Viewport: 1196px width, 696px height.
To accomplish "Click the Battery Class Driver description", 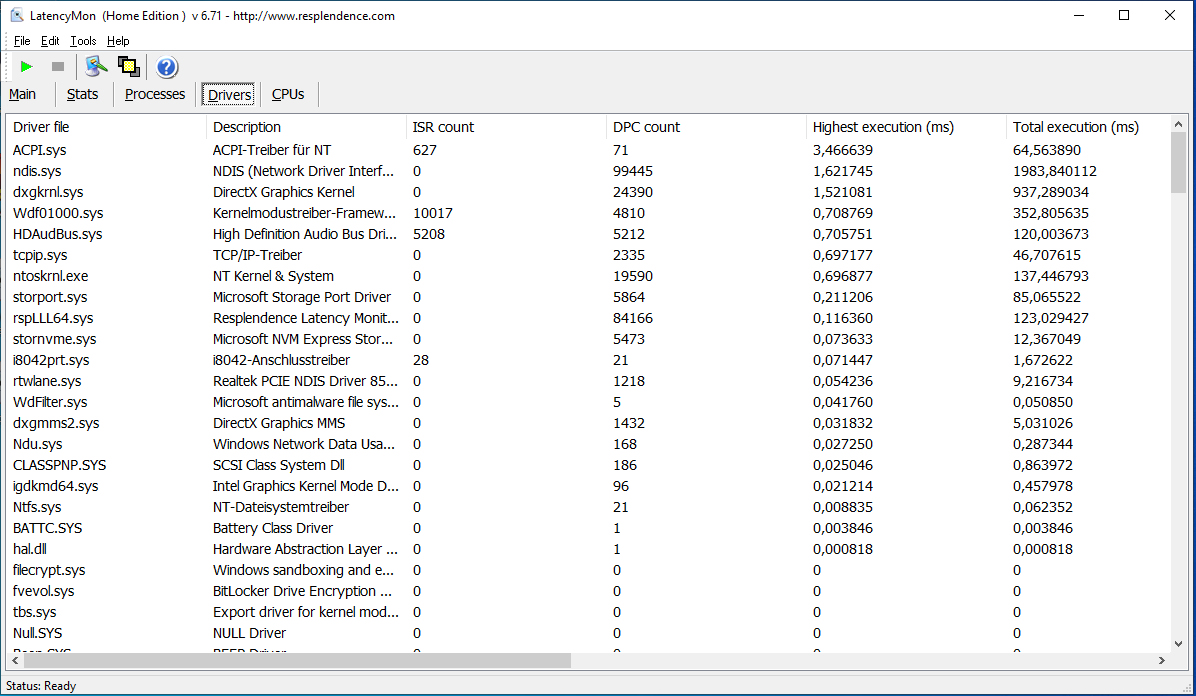I will [x=273, y=528].
